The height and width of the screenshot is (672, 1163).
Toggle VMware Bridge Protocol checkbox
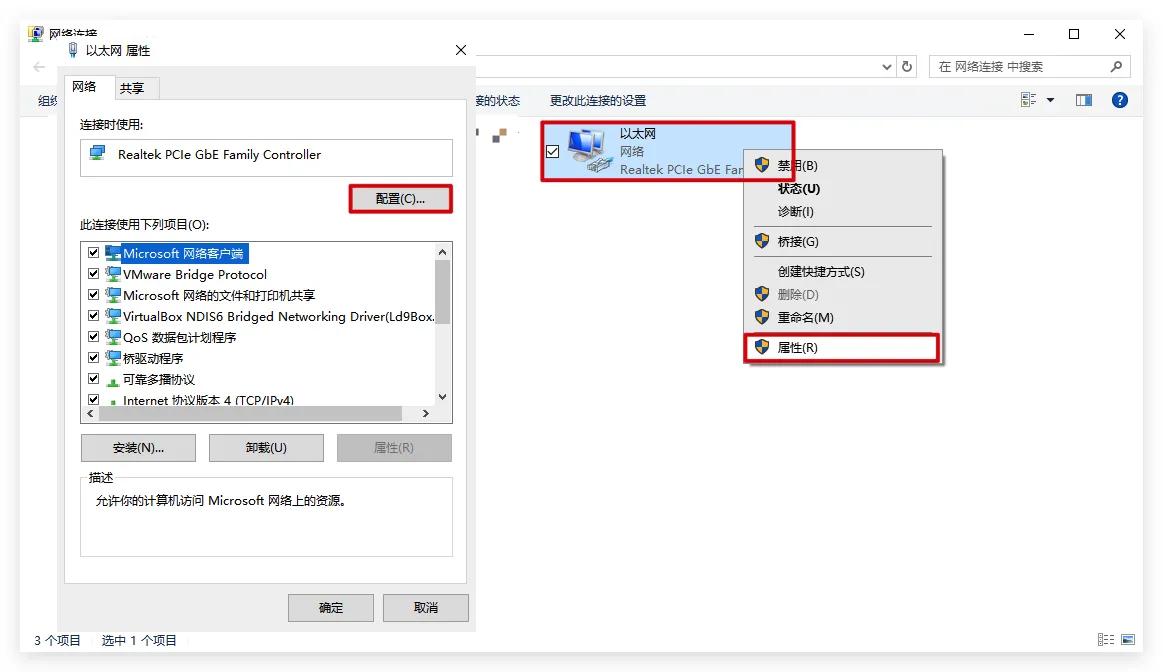94,274
